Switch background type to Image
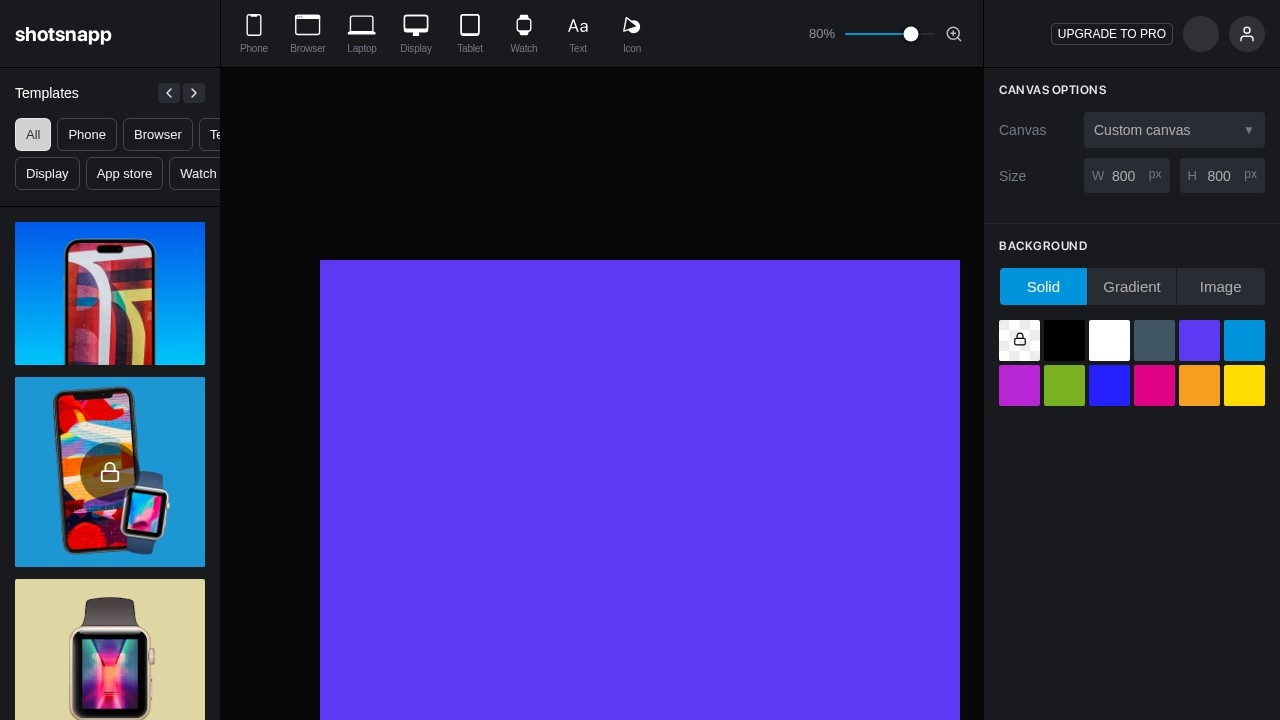1280x720 pixels. click(1220, 287)
